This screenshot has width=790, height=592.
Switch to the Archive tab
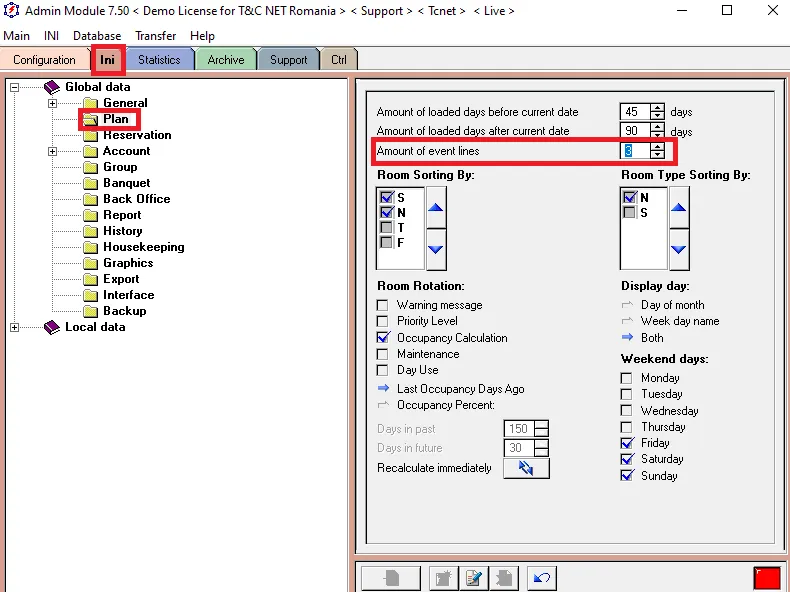click(x=226, y=60)
